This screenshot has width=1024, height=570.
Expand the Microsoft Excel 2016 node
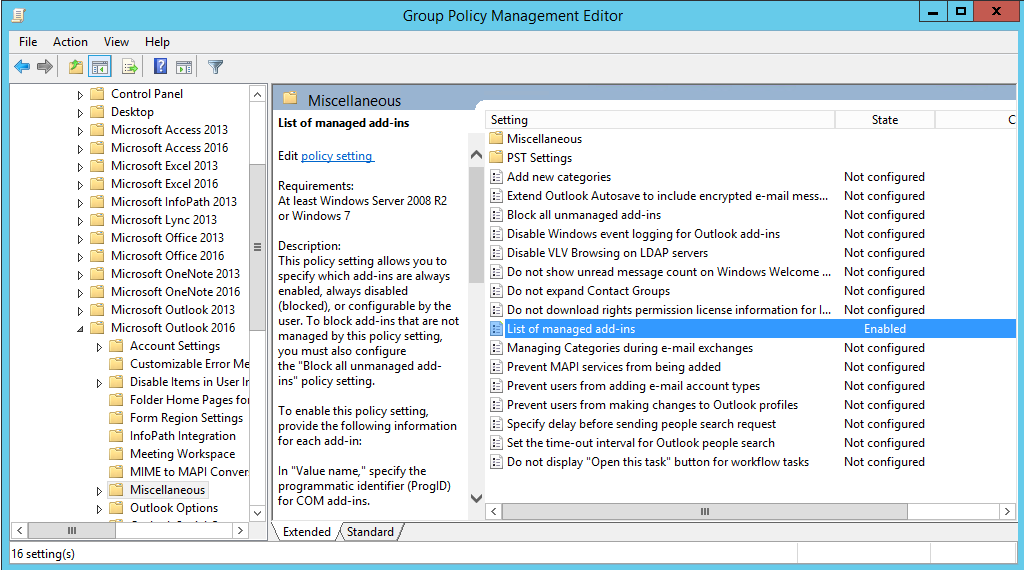80,185
